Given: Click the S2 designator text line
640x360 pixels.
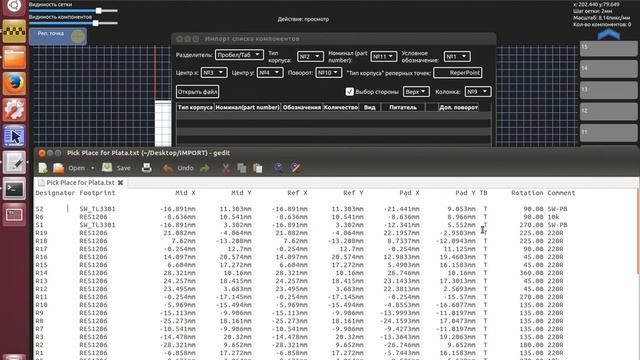Looking at the screenshot, I should point(39,209).
